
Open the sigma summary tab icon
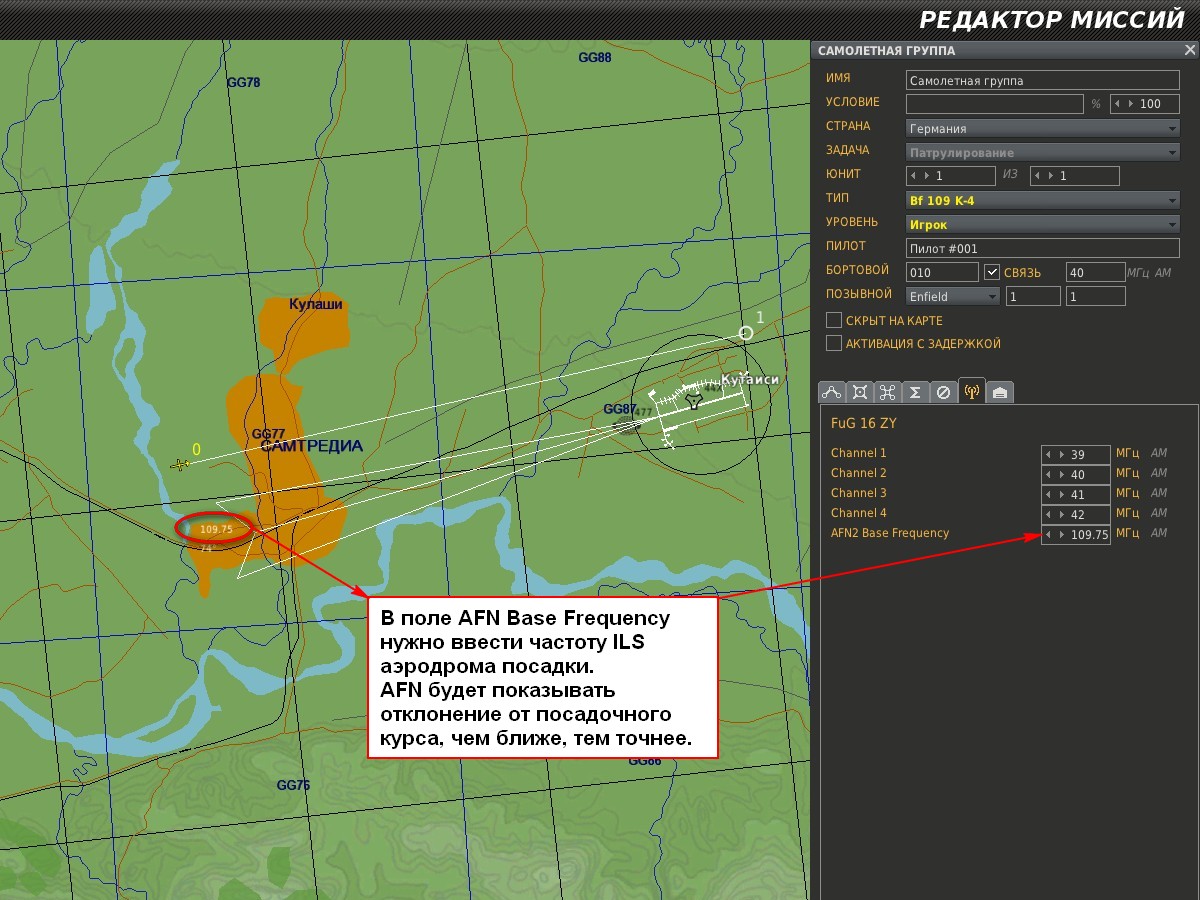tap(915, 392)
